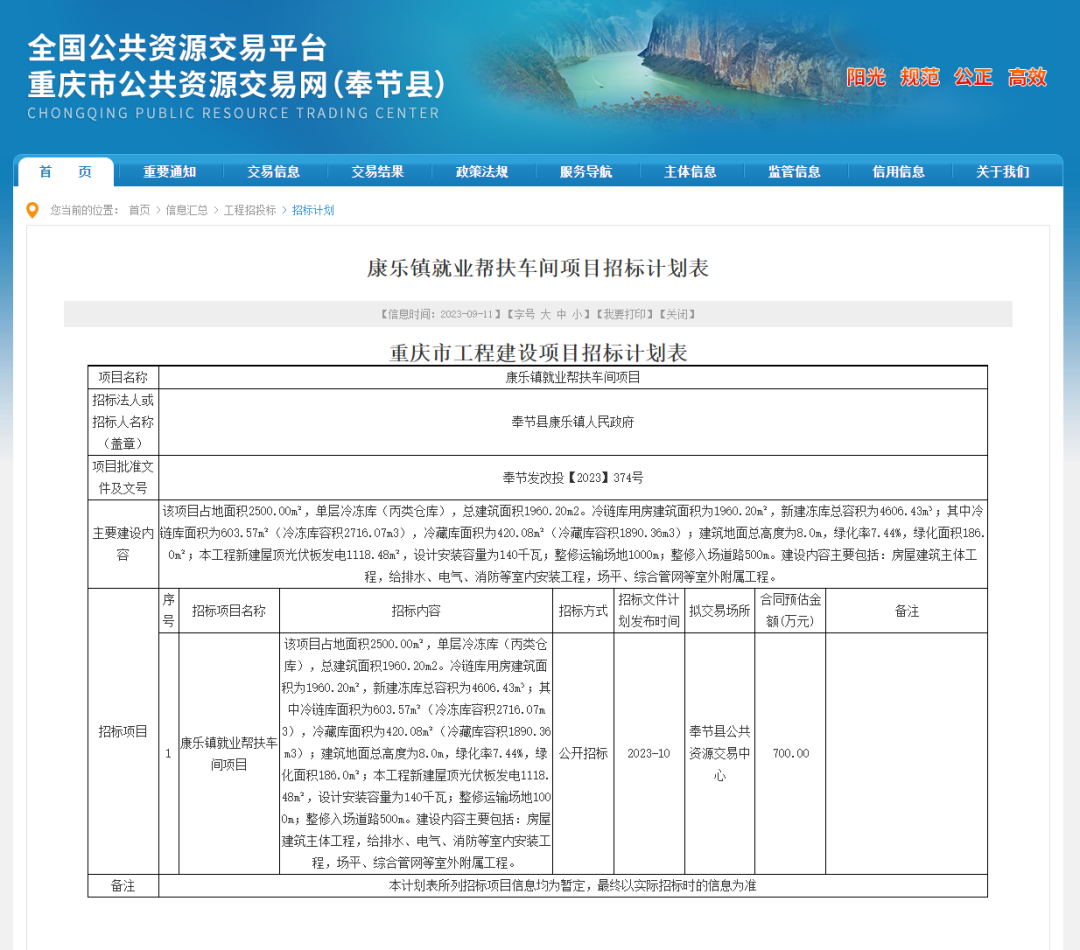This screenshot has width=1080, height=950.
Task: Click the tenderer value 奉节县康乐镇人民政府
Action: tap(573, 422)
